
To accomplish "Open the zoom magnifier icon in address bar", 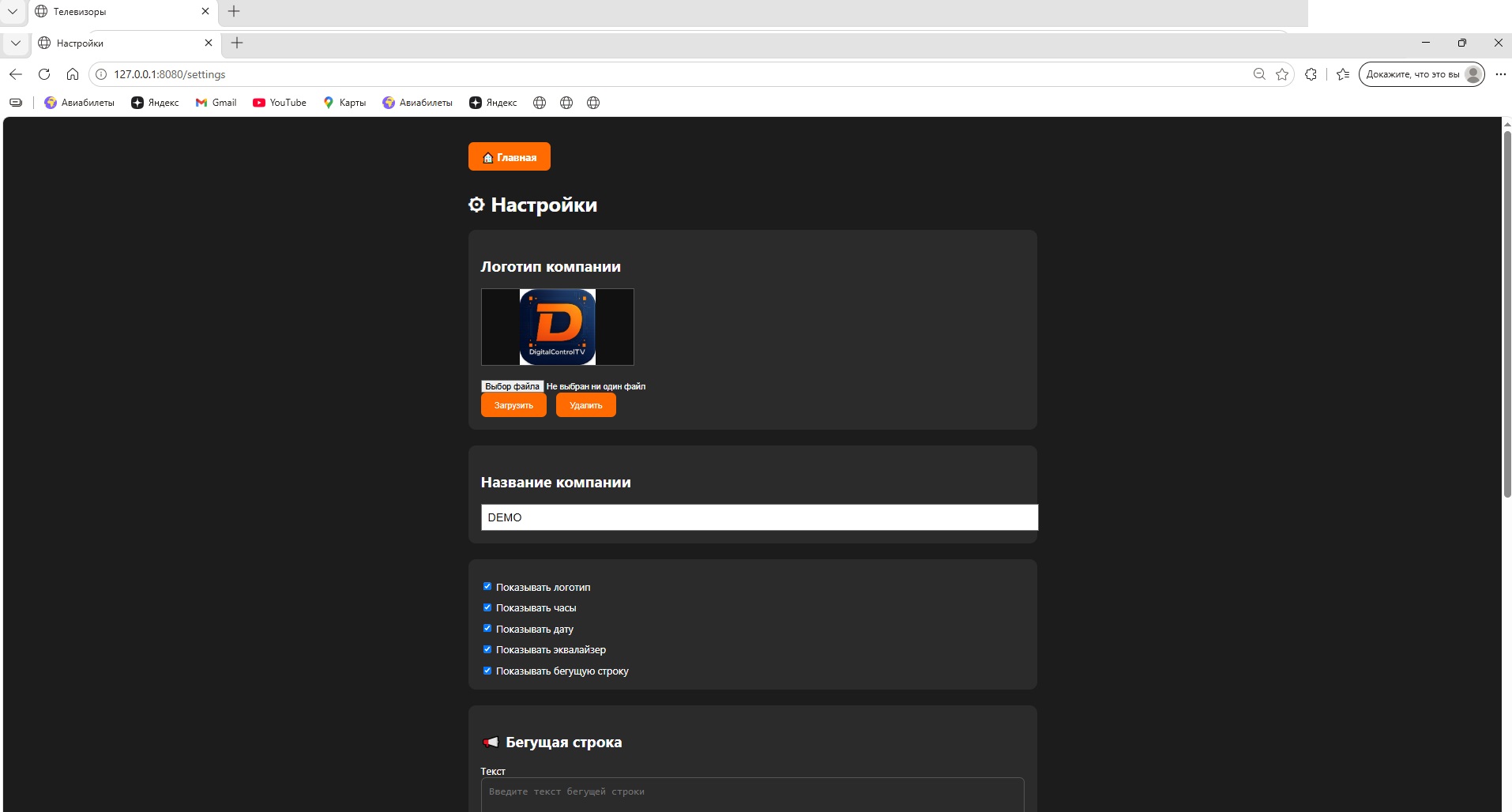I will [x=1259, y=74].
